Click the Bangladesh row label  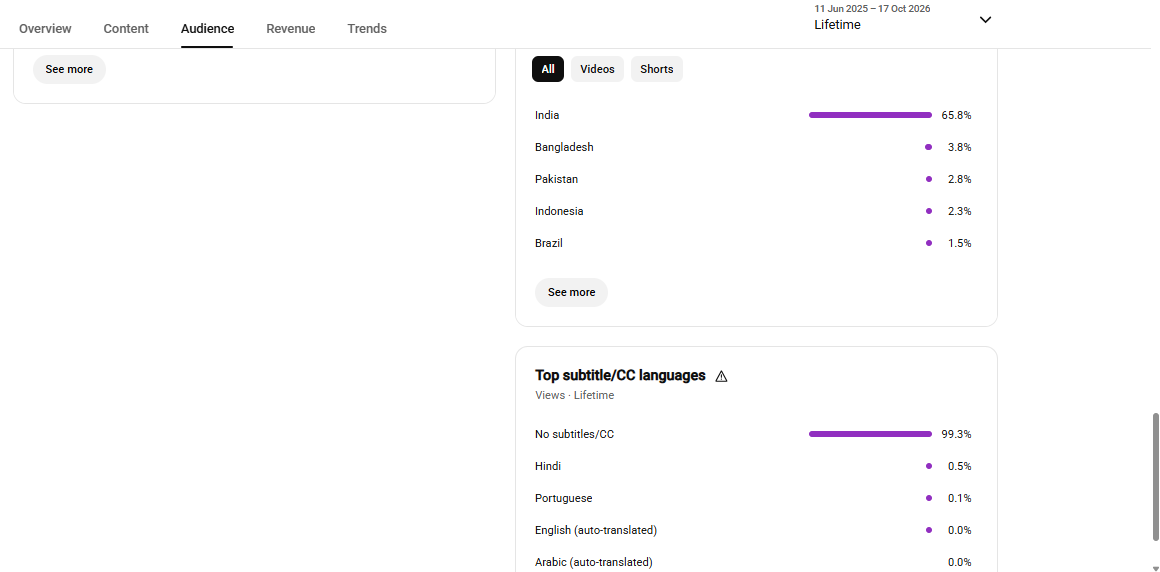[564, 147]
